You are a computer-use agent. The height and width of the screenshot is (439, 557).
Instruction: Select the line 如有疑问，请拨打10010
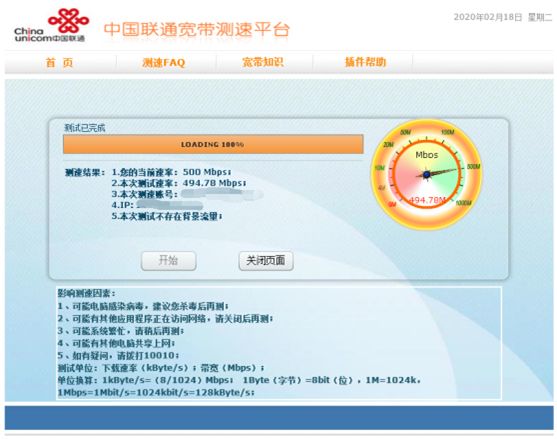coord(118,356)
